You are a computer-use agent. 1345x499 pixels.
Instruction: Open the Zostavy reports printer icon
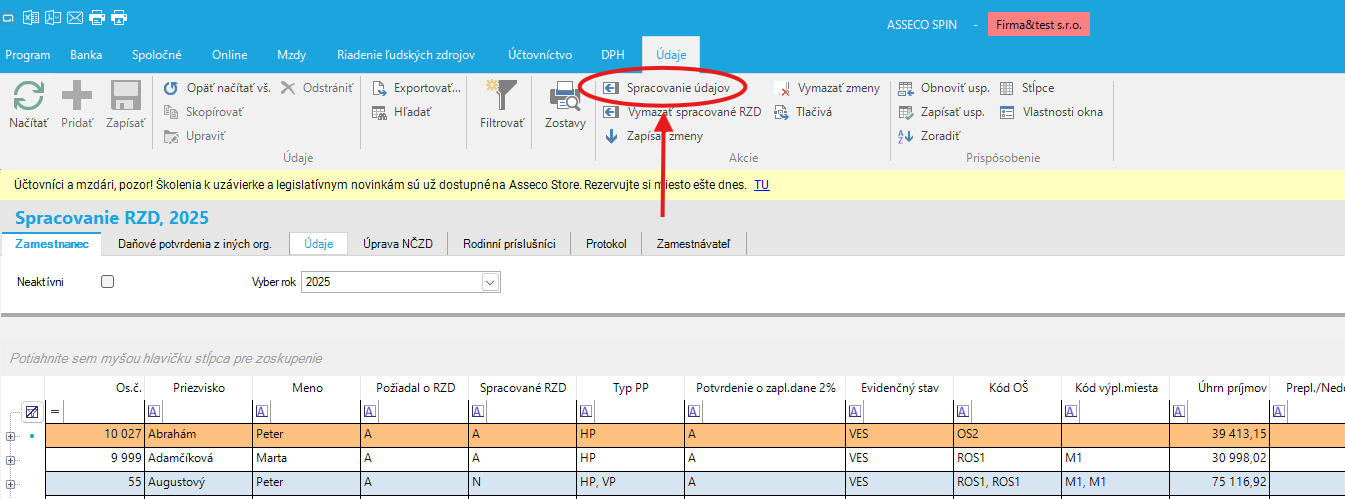click(565, 98)
